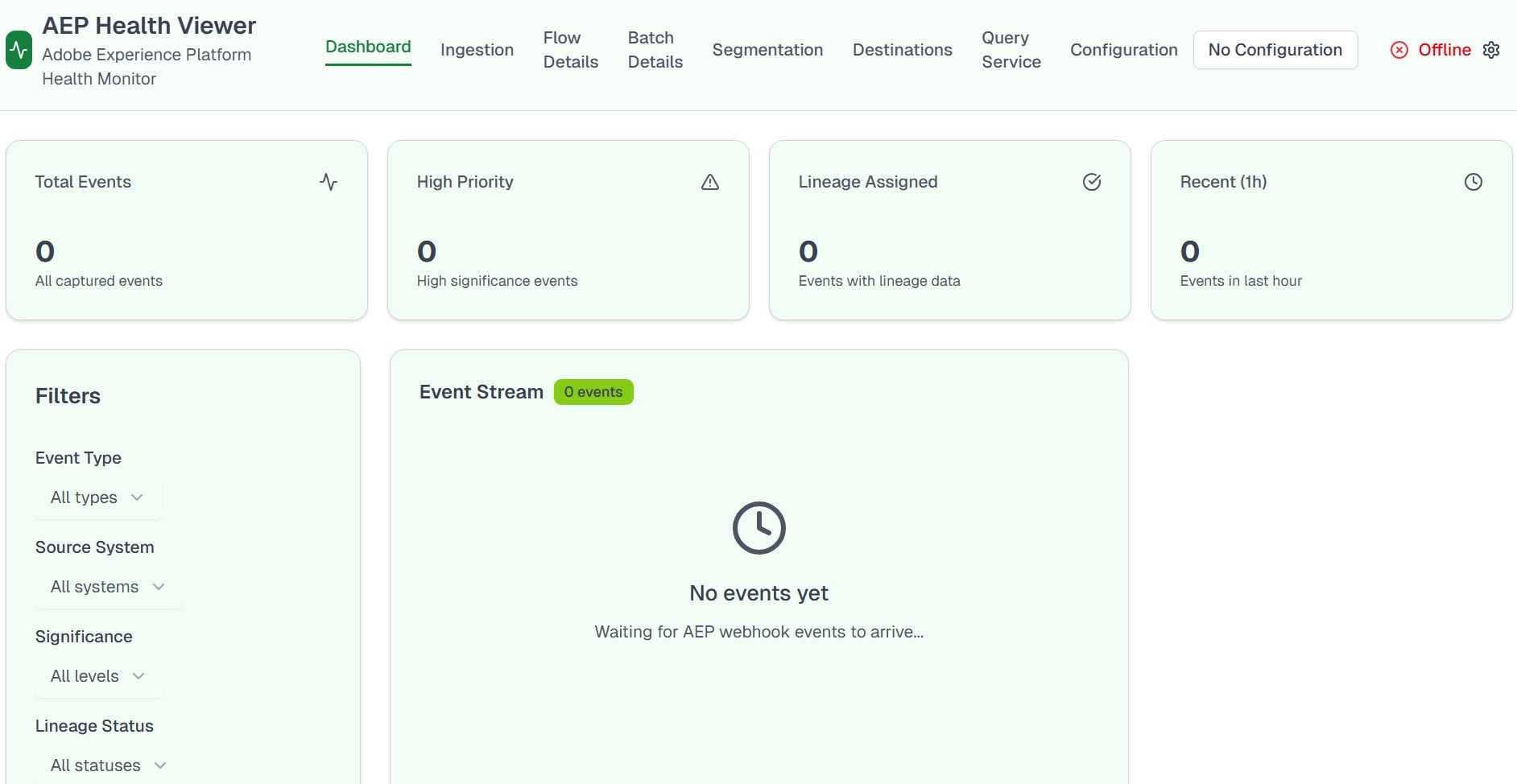Screen dimensions: 1517x784
Task: Open the Flow Details section
Action: [570, 49]
